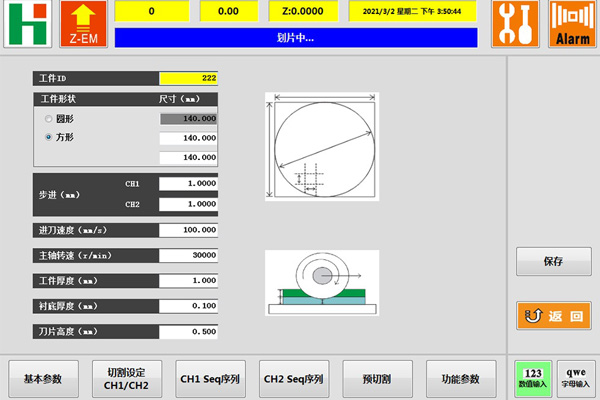The height and width of the screenshot is (400, 600).
Task: Go to the 功能参数 tab
Action: pyautogui.click(x=460, y=379)
